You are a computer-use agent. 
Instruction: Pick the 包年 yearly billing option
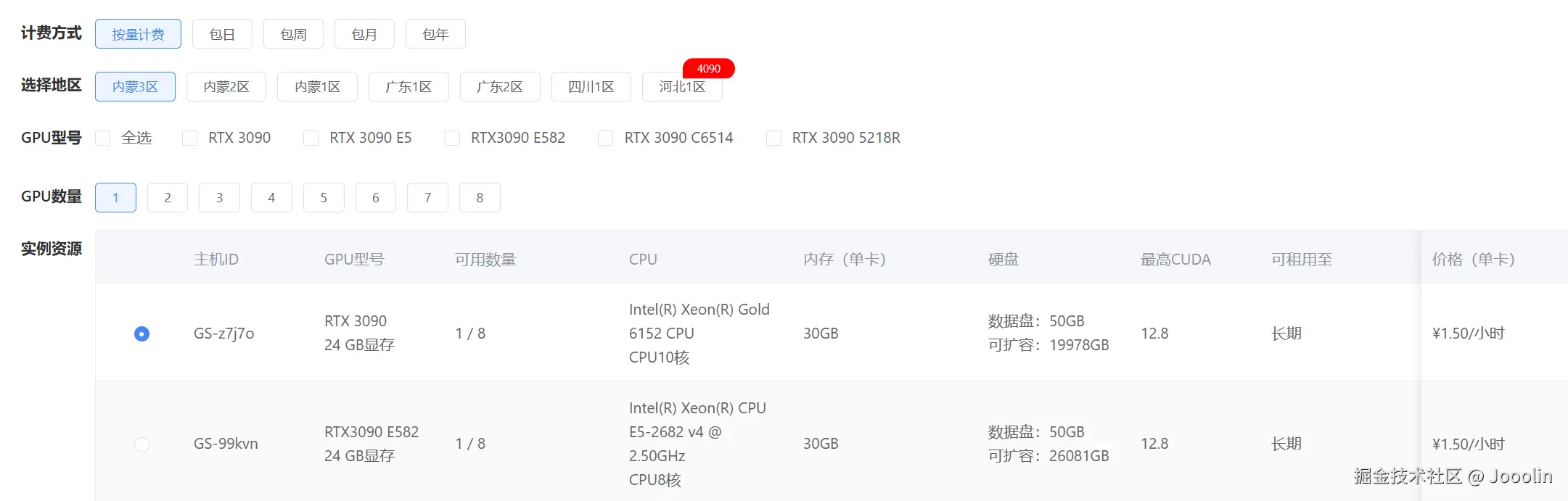(x=435, y=34)
